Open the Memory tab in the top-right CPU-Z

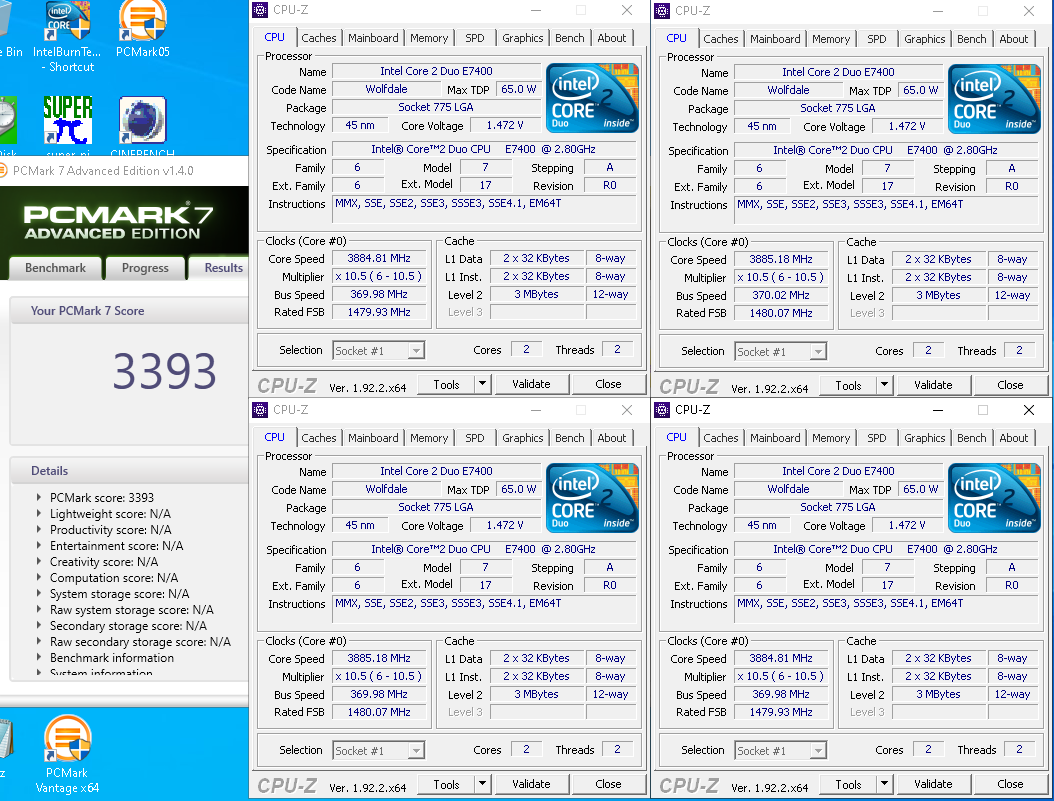pos(831,39)
